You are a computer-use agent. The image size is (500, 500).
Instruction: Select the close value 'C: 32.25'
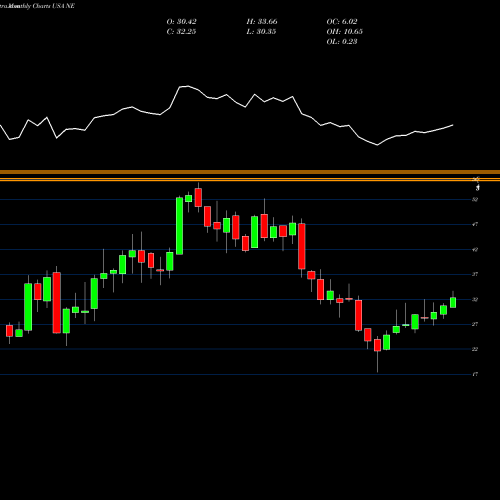click(x=181, y=32)
